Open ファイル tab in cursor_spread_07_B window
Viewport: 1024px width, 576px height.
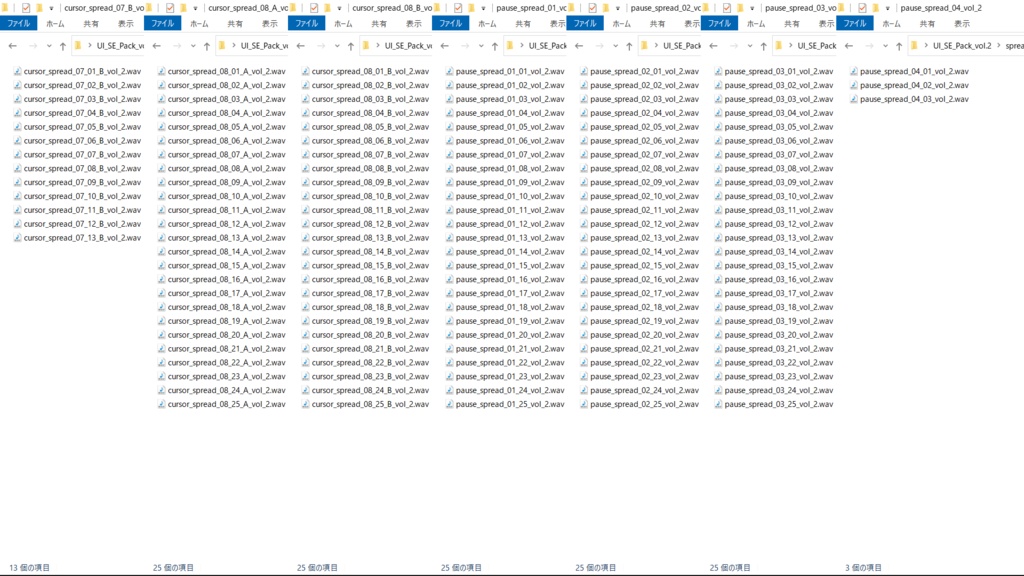point(18,24)
